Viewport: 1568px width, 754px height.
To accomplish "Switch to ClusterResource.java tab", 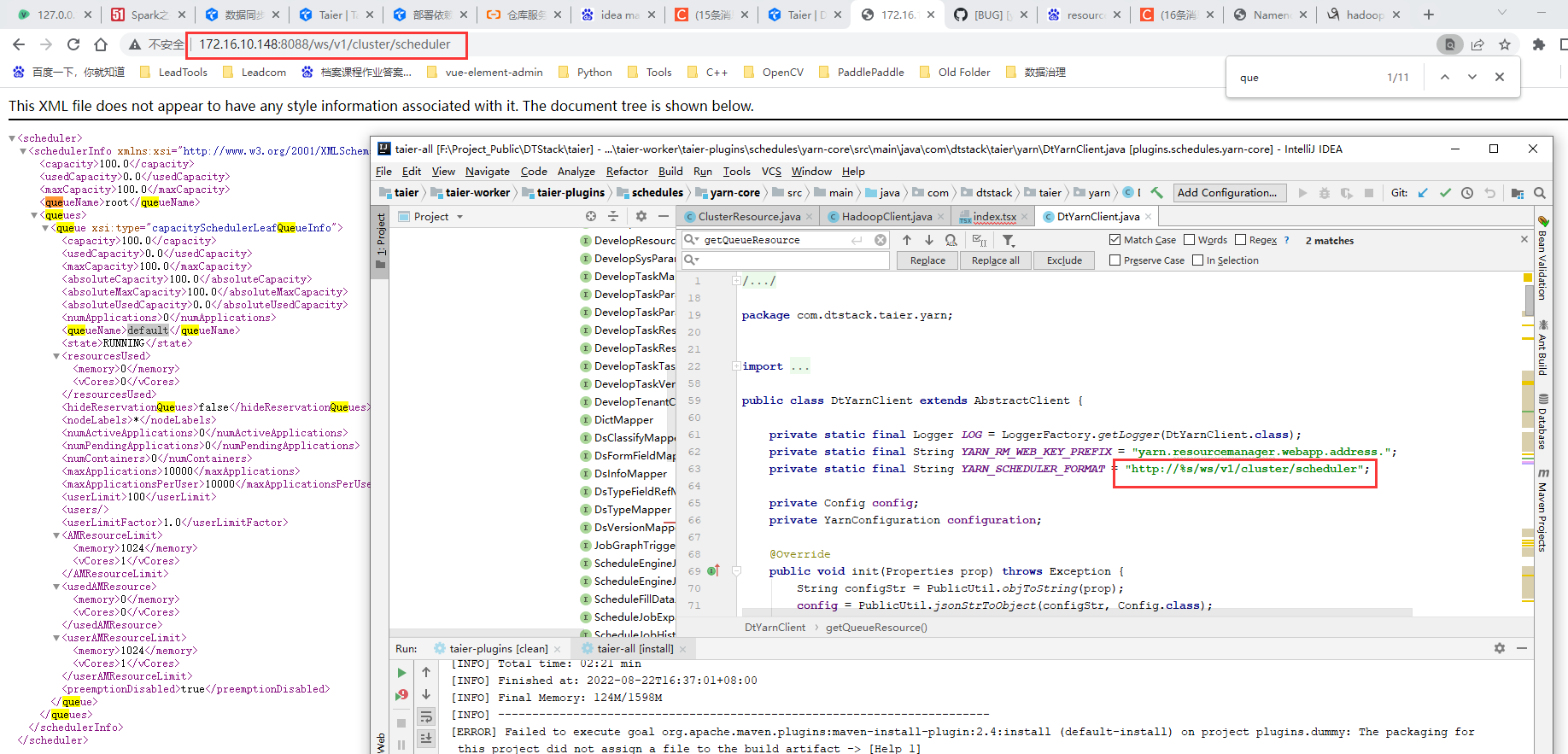I will coord(749,217).
